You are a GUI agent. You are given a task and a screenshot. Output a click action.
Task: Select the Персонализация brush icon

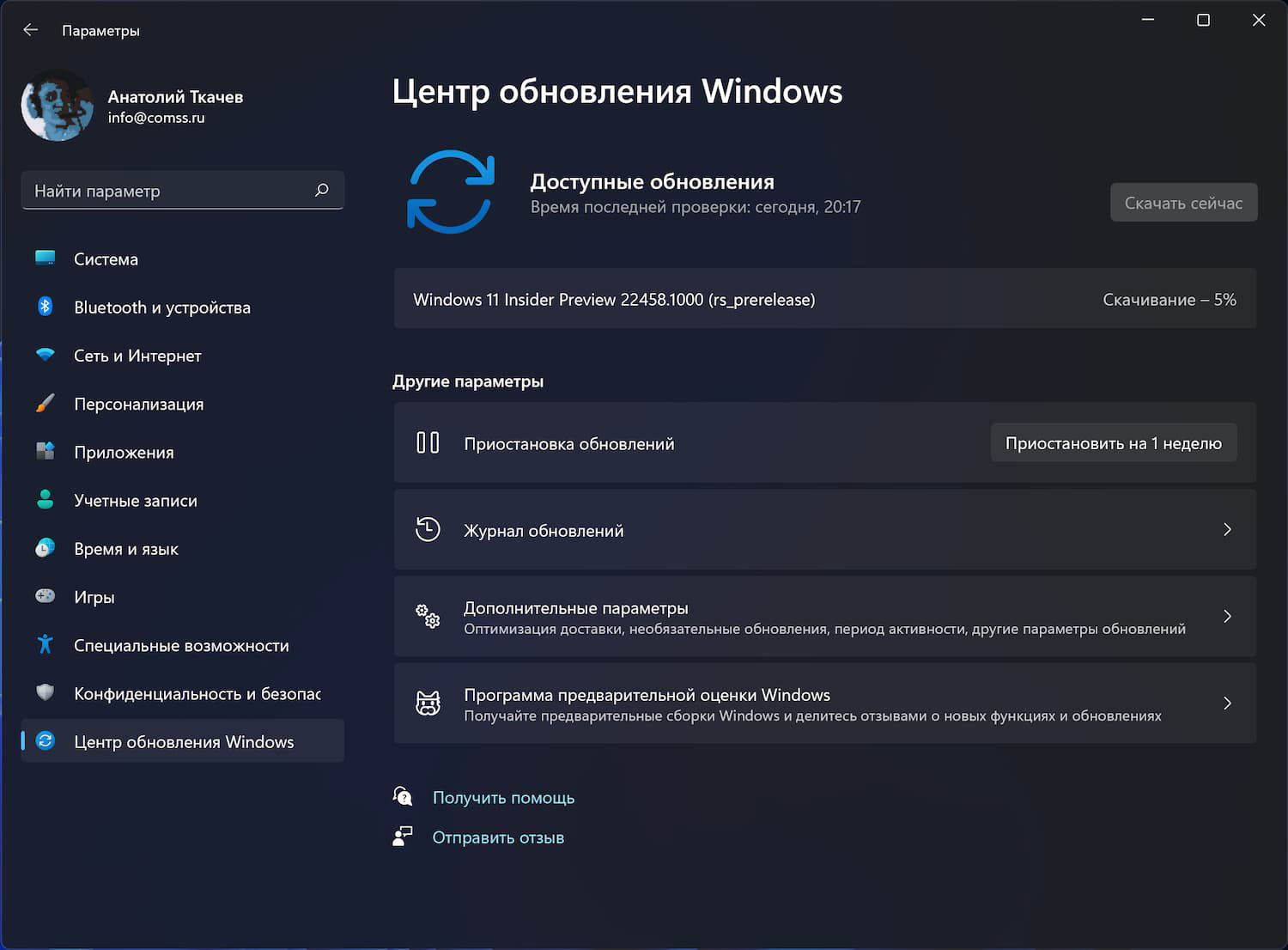tap(45, 403)
